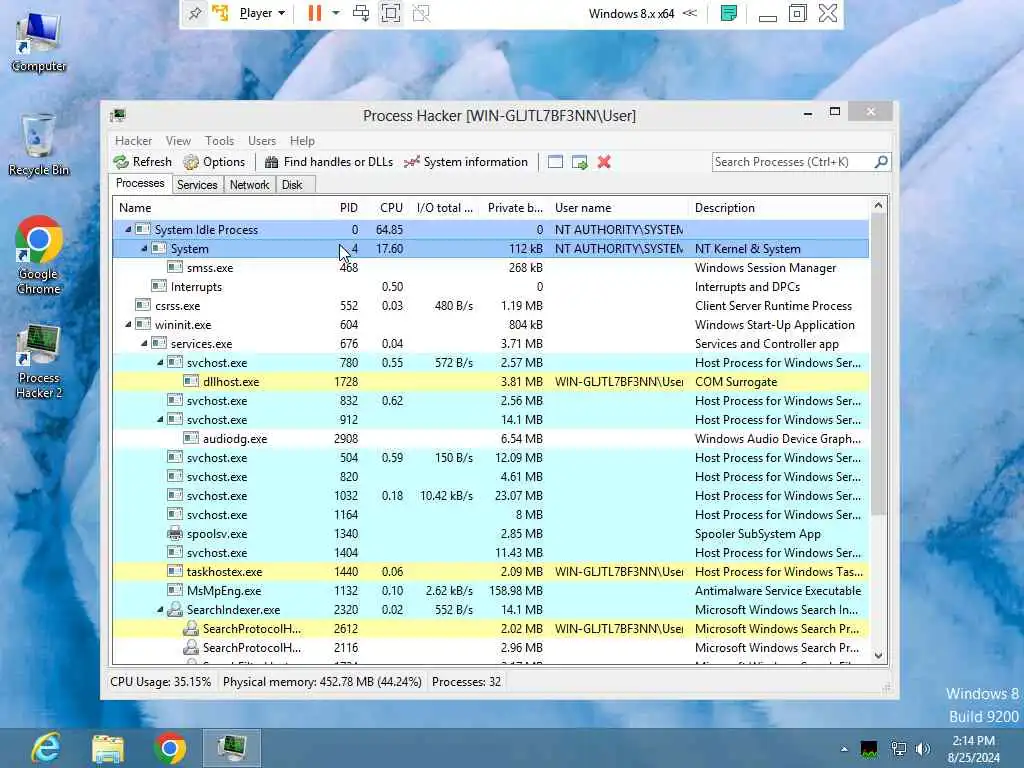
Task: Switch to the Network tab
Action: click(249, 185)
